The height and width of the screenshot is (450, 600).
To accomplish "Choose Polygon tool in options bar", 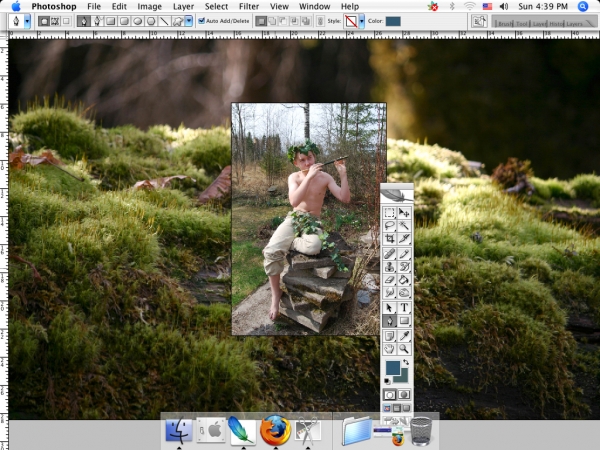I will coord(151,21).
